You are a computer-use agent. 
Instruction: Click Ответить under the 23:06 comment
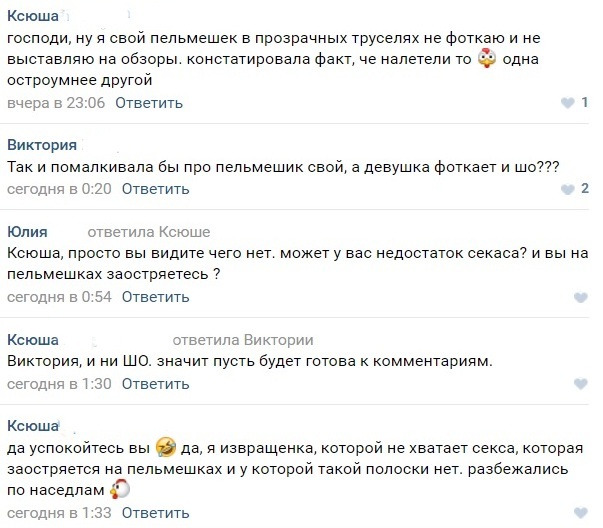[x=149, y=103]
